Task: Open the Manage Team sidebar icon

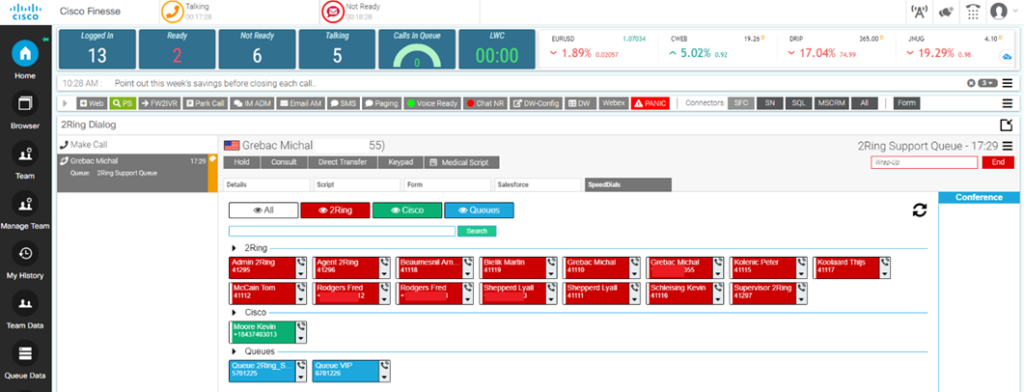Action: pyautogui.click(x=25, y=204)
